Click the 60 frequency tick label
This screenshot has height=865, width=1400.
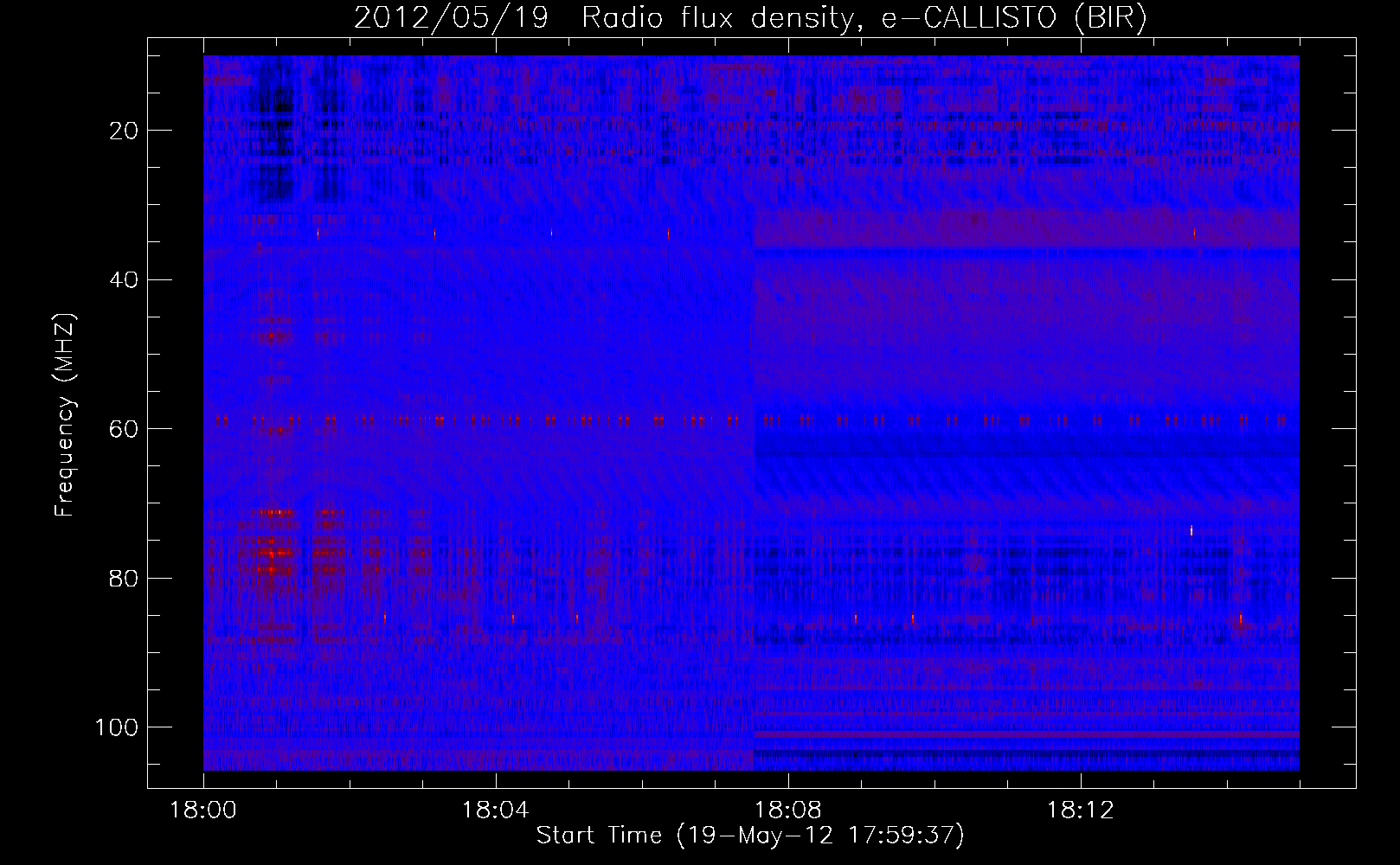click(x=124, y=429)
